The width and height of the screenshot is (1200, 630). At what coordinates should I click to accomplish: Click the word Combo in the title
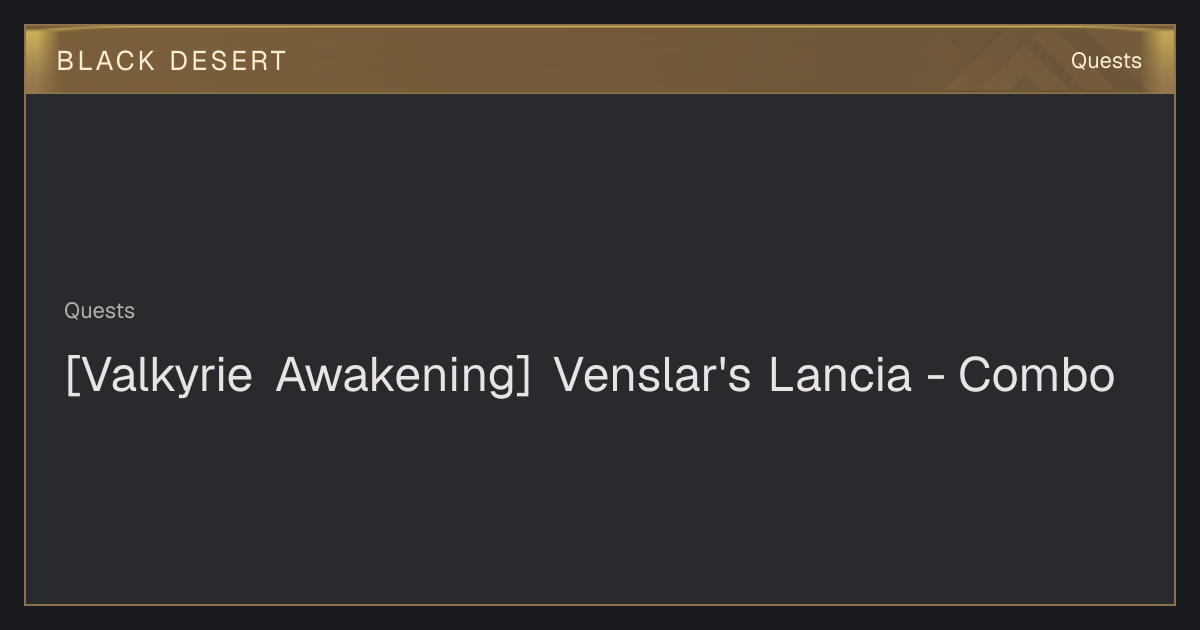[x=1036, y=376]
